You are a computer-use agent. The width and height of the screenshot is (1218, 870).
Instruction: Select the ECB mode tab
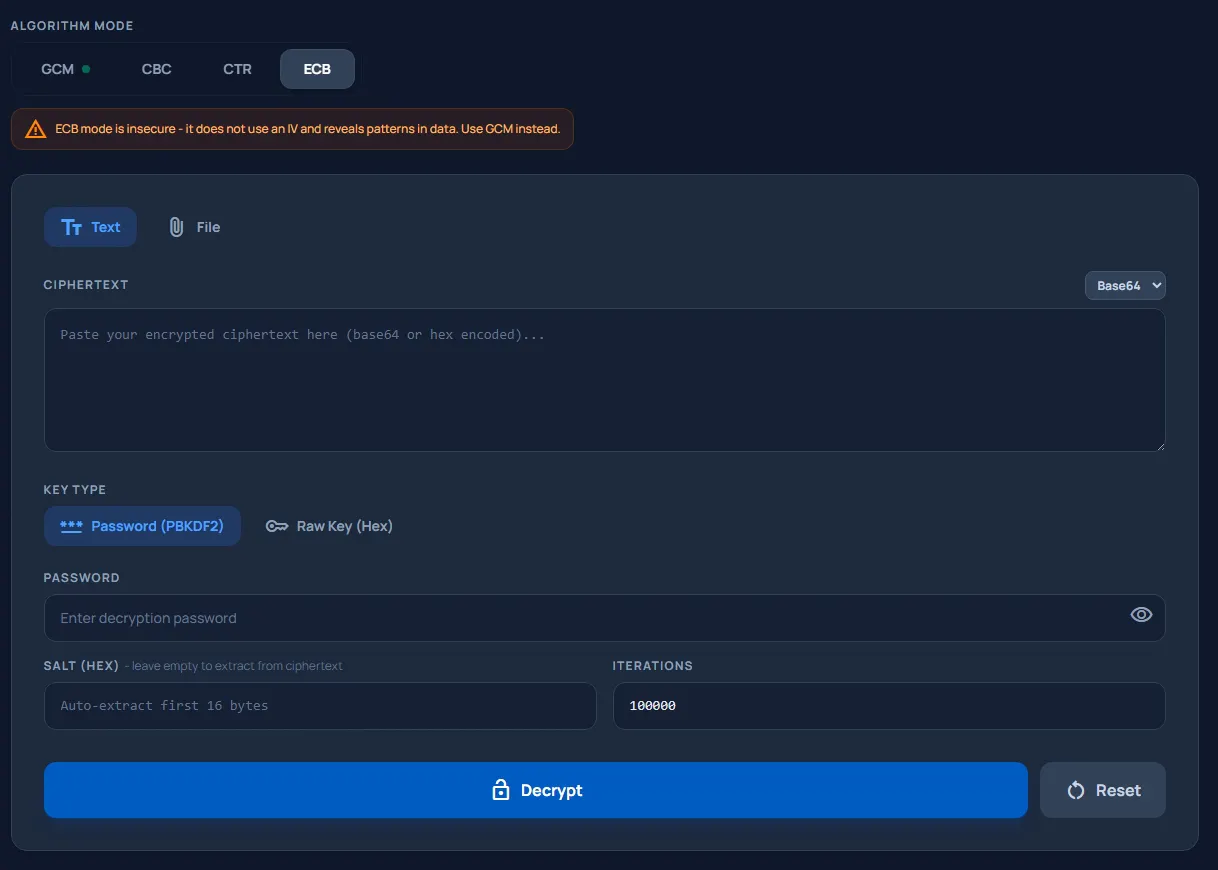coord(317,69)
